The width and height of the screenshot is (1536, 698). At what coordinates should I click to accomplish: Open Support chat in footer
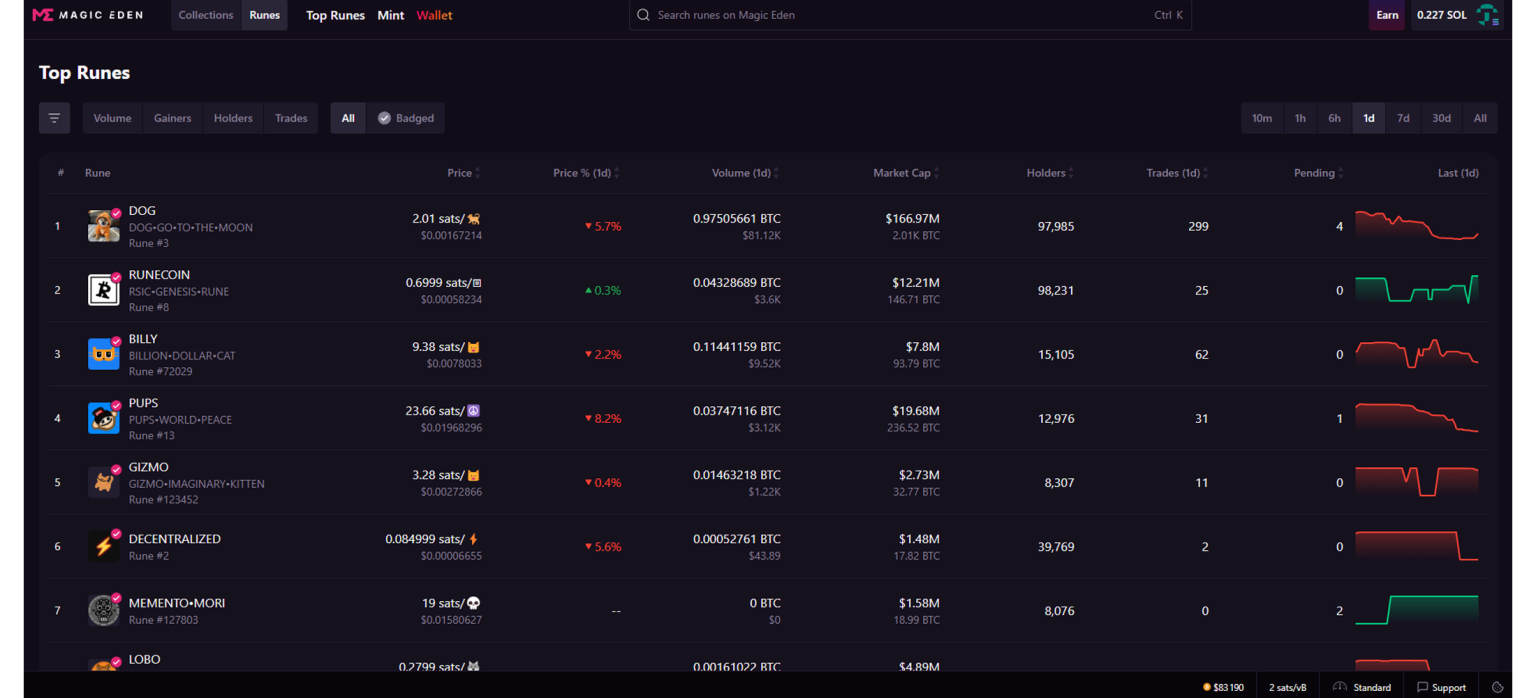(x=1441, y=687)
